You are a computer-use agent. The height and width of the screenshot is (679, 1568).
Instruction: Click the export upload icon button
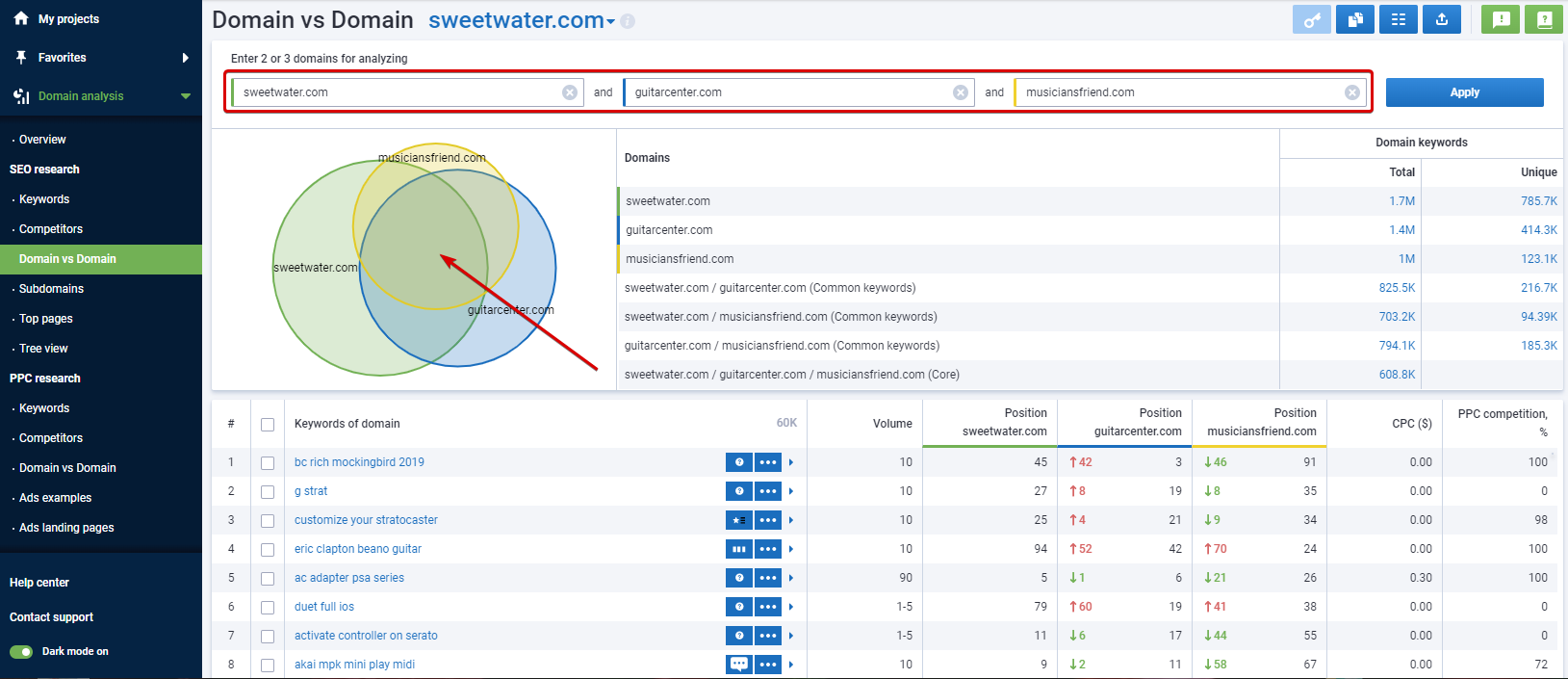(1441, 19)
